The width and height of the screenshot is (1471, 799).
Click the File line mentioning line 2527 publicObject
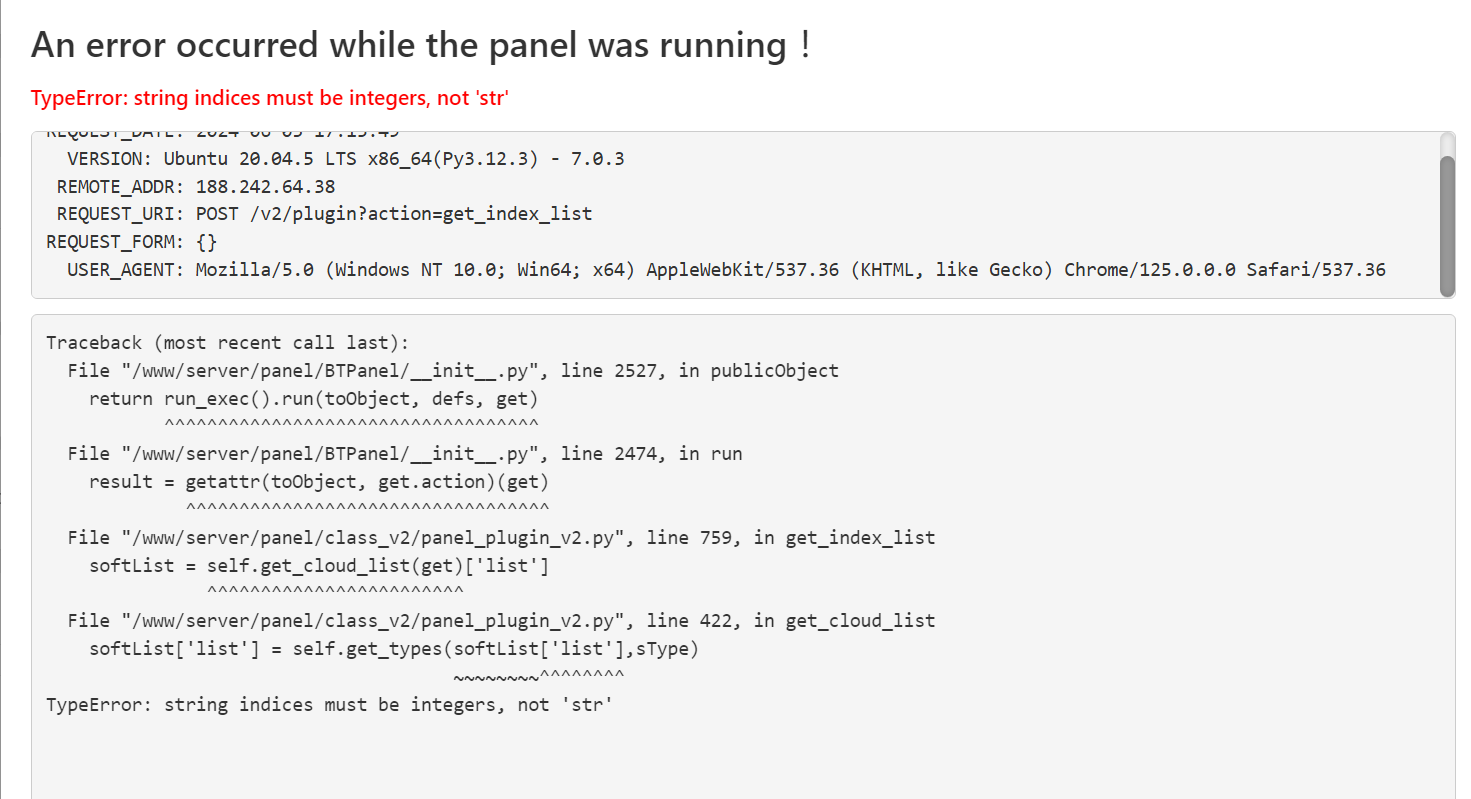click(452, 371)
